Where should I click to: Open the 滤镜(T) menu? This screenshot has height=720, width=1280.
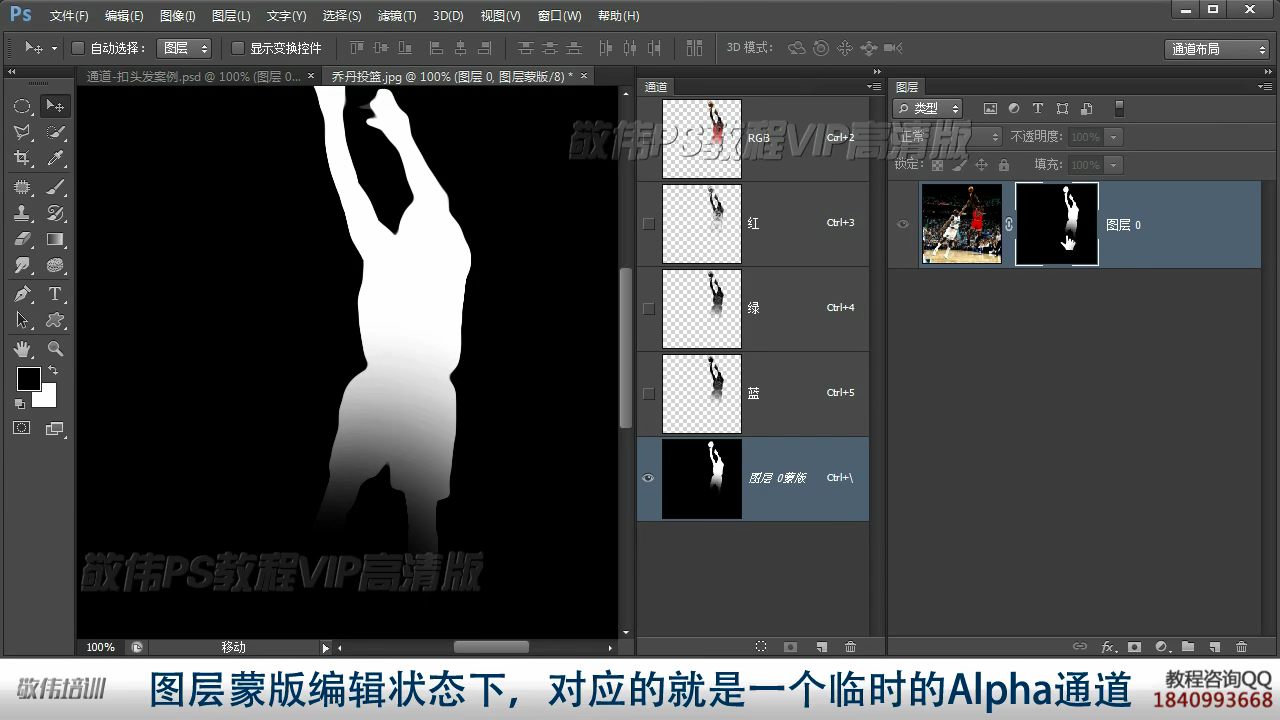pos(396,16)
